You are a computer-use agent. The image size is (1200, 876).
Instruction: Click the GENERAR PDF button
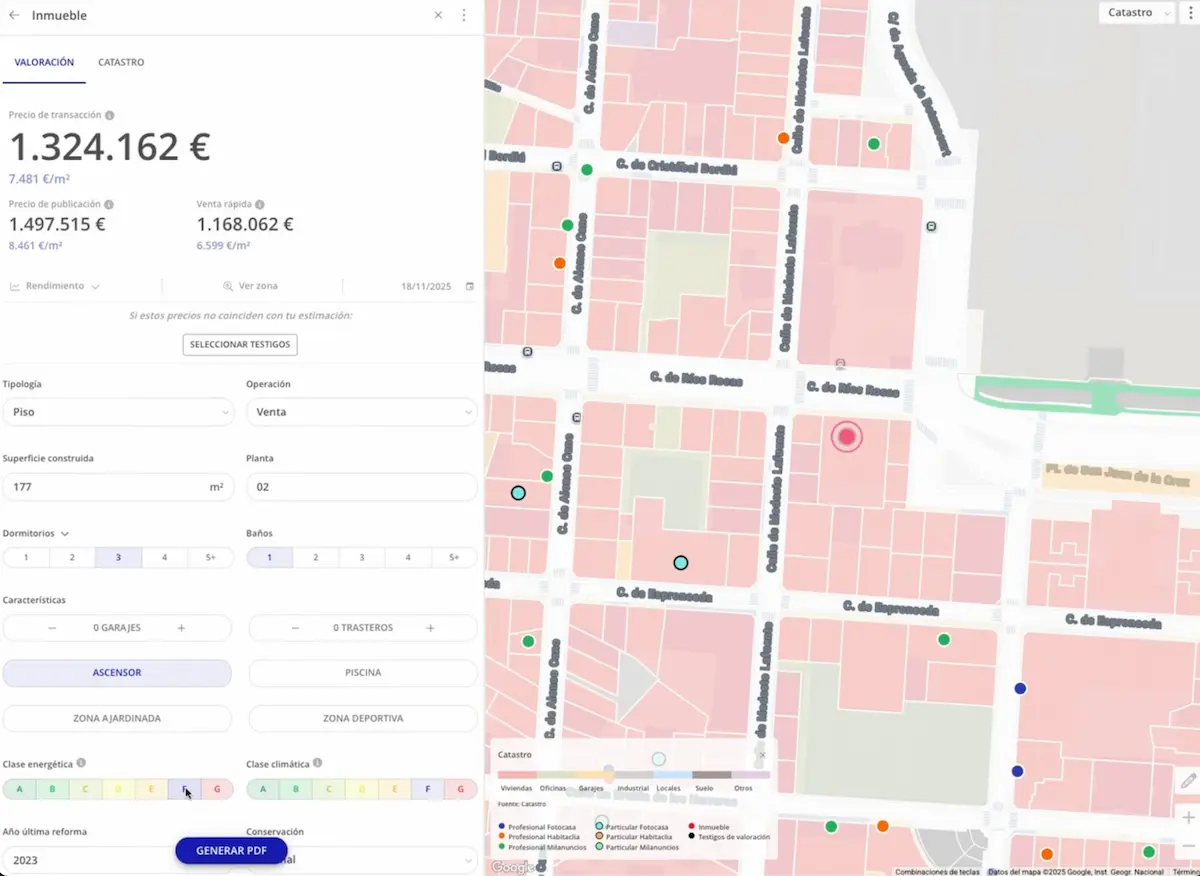231,850
